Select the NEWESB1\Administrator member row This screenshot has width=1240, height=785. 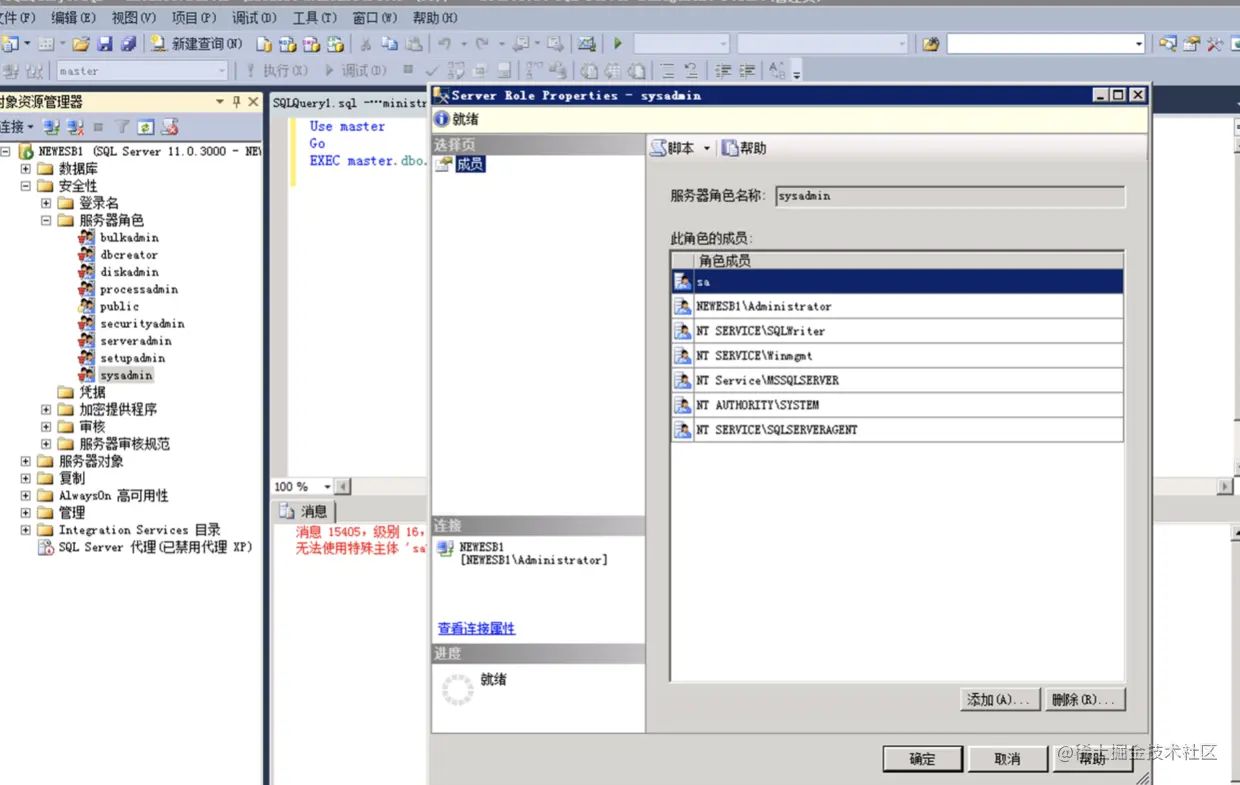tap(897, 306)
